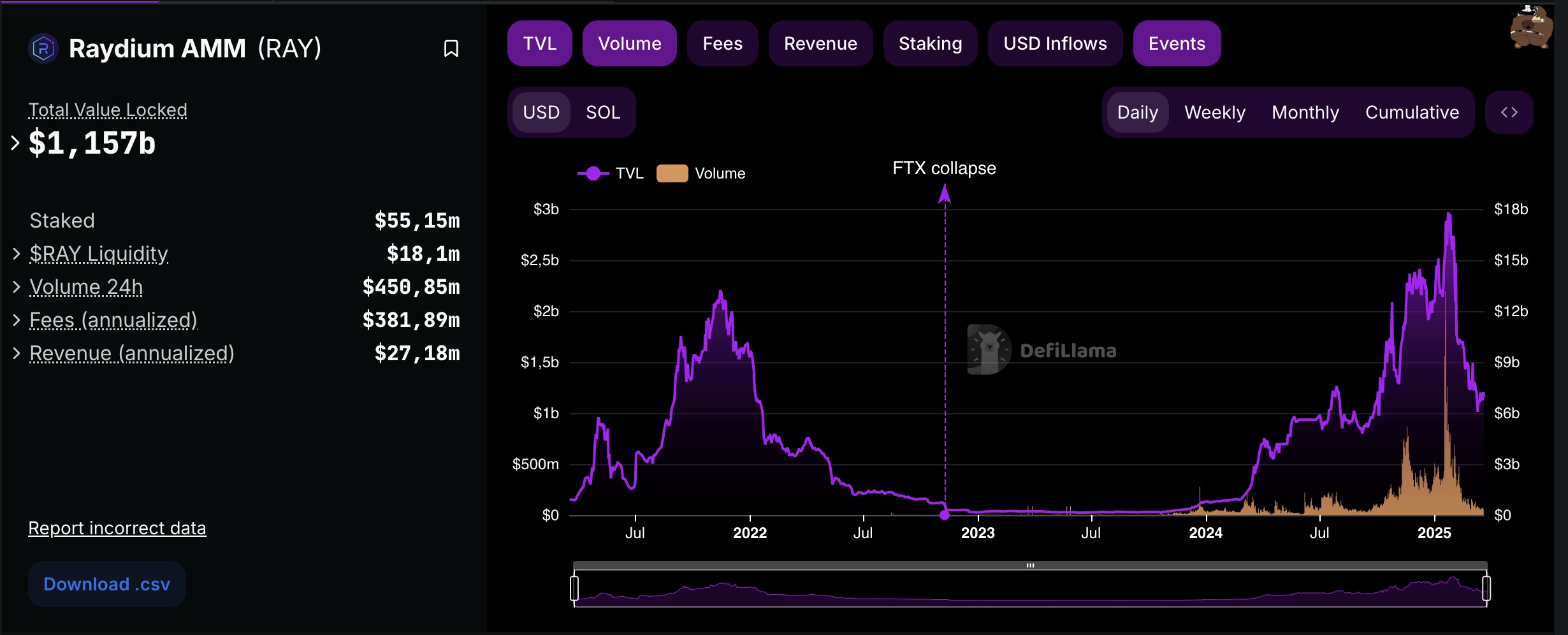This screenshot has width=1568, height=635.
Task: Click the Download .csv button
Action: [x=107, y=584]
